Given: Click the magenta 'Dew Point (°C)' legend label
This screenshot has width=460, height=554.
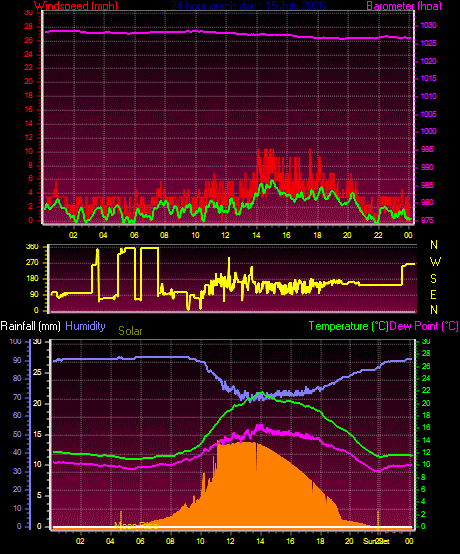Looking at the screenshot, I should pos(424,326).
